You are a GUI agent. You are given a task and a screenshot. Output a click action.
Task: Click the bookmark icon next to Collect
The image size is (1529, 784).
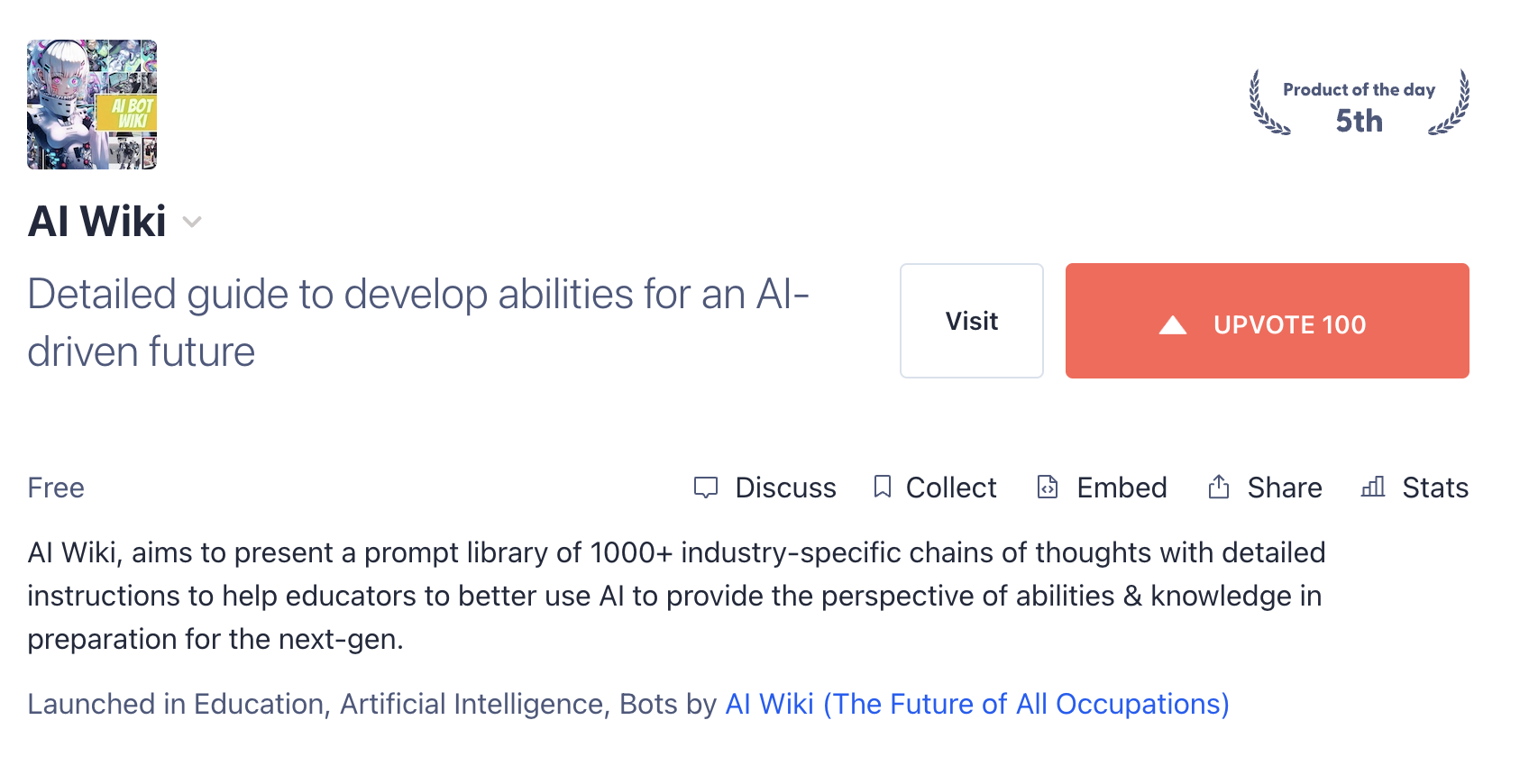pyautogui.click(x=882, y=488)
